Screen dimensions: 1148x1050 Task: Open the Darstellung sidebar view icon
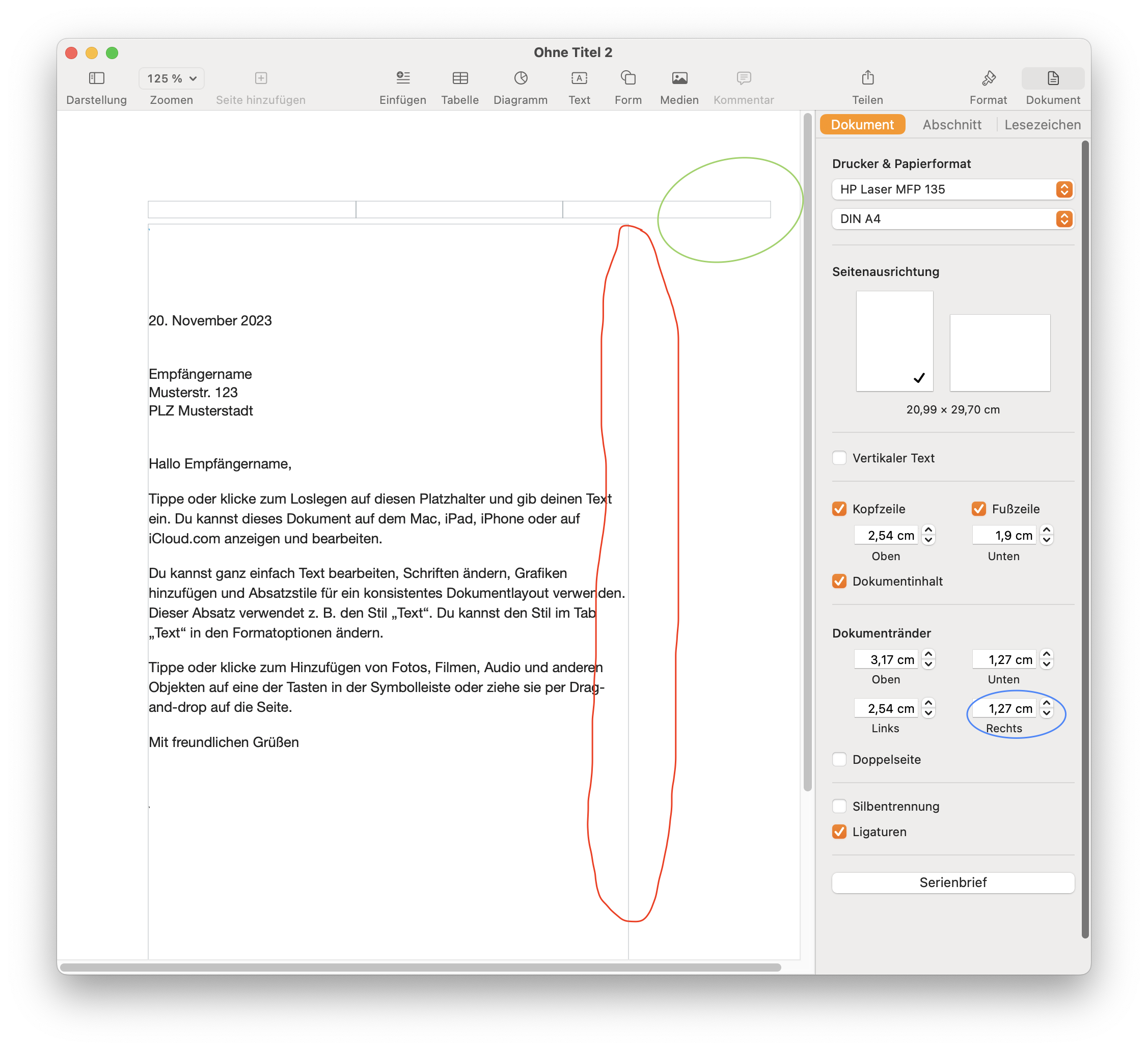(96, 78)
